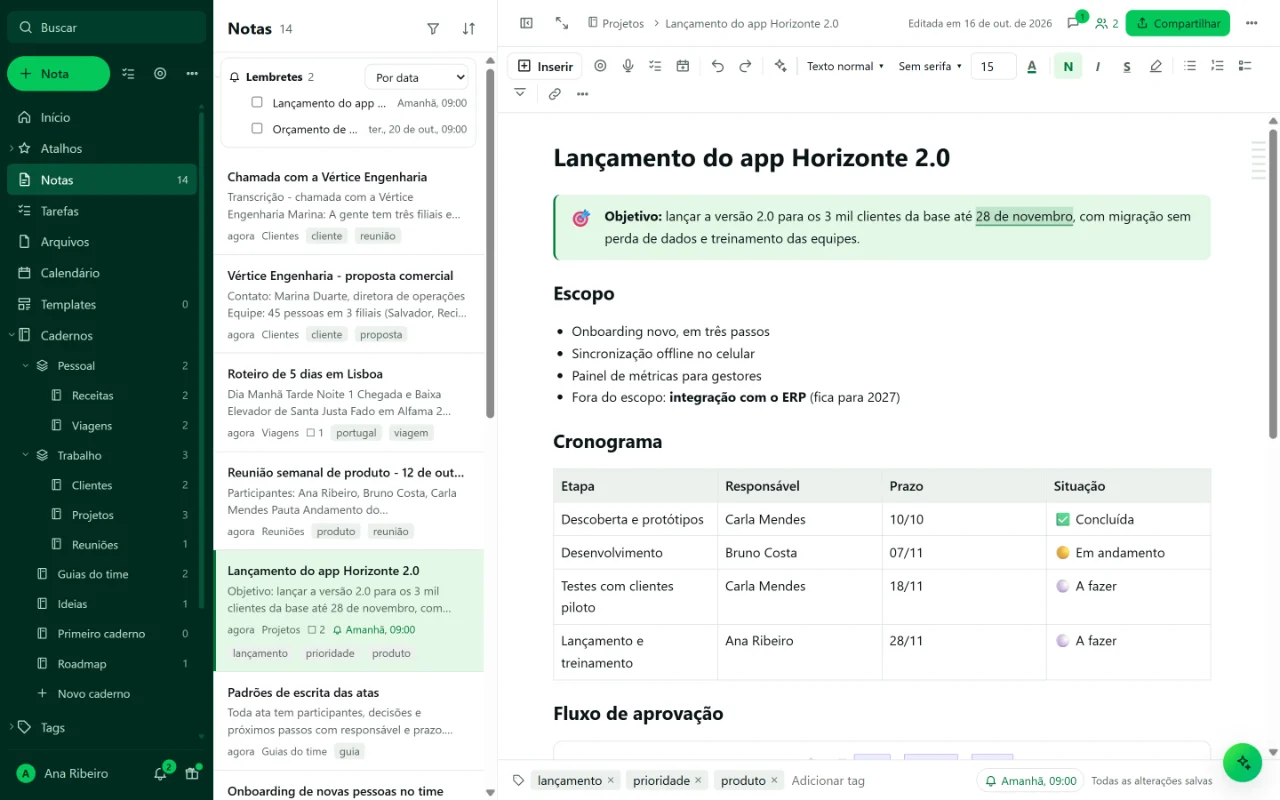Image resolution: width=1280 pixels, height=800 pixels.
Task: Open notifications bell beside Ana Ribeiro
Action: [x=160, y=773]
